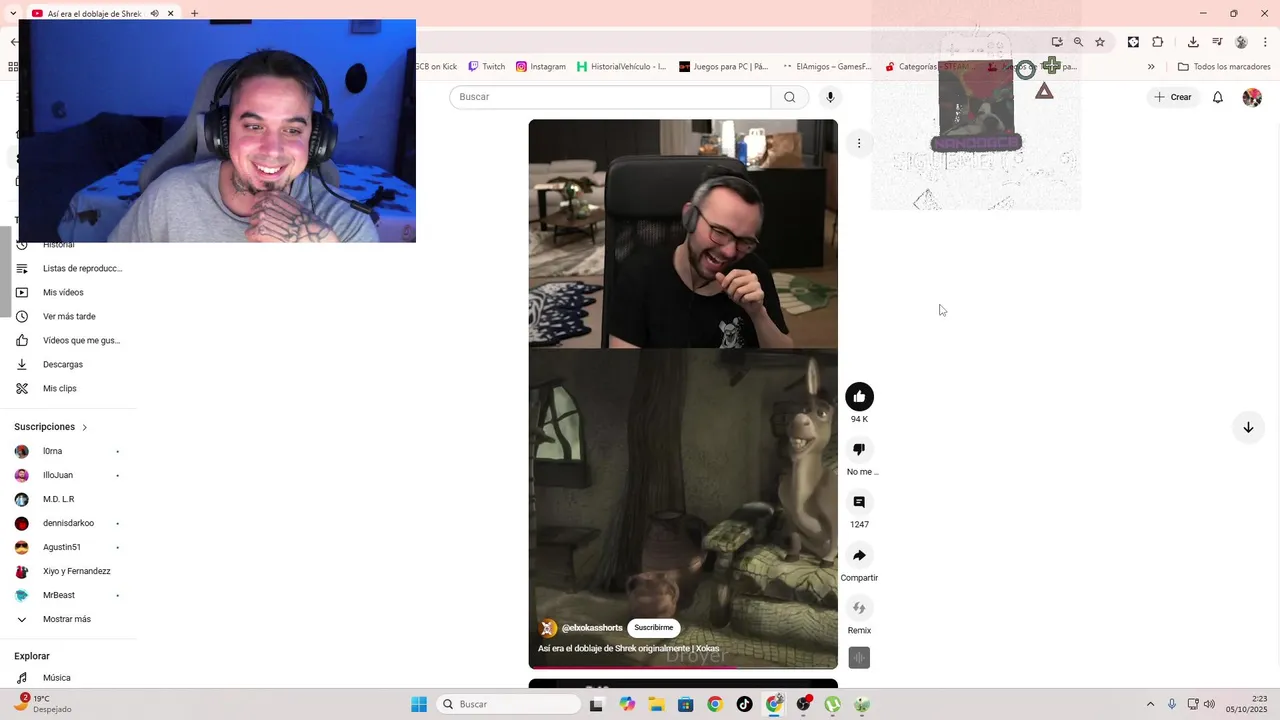Show hidden system tray icons
The width and height of the screenshot is (1280, 720).
1150,704
